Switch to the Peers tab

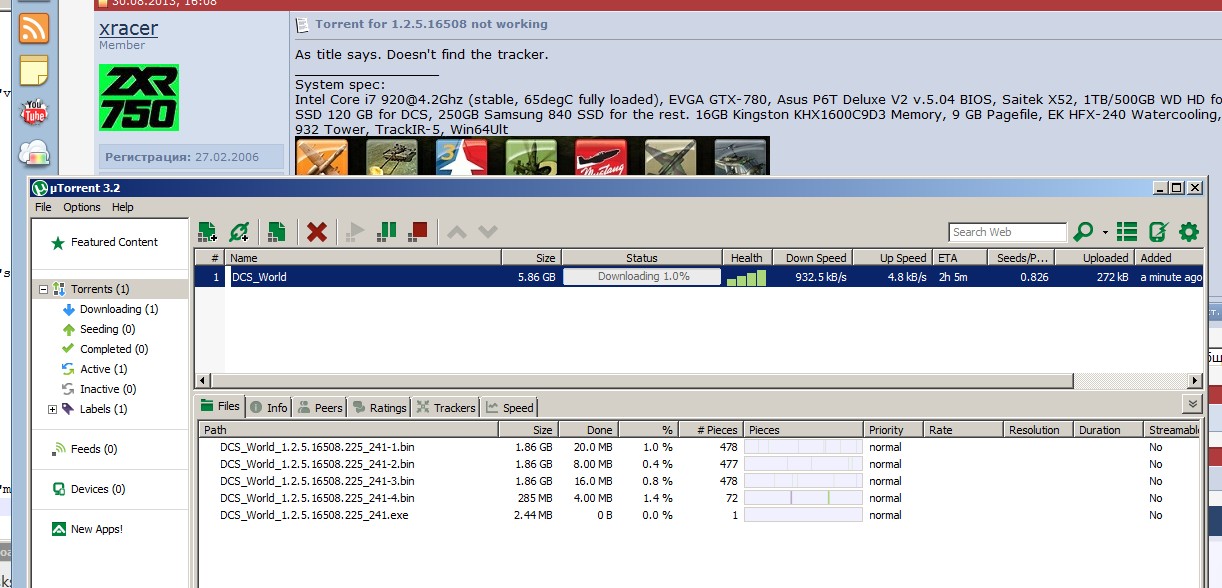(x=320, y=407)
